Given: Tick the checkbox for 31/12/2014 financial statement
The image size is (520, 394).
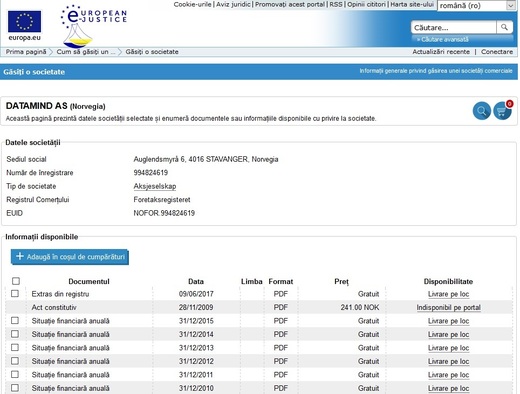Looking at the screenshot, I should 15,334.
